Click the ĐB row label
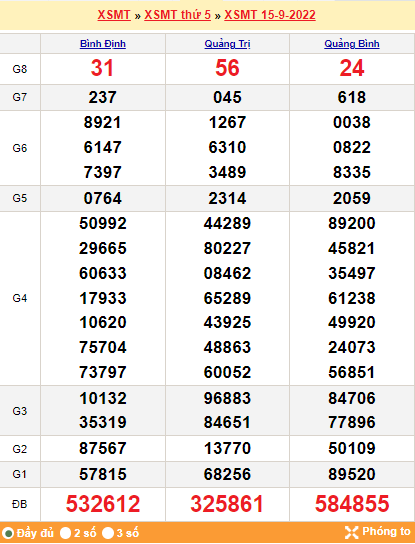This screenshot has width=415, height=544. (19, 504)
